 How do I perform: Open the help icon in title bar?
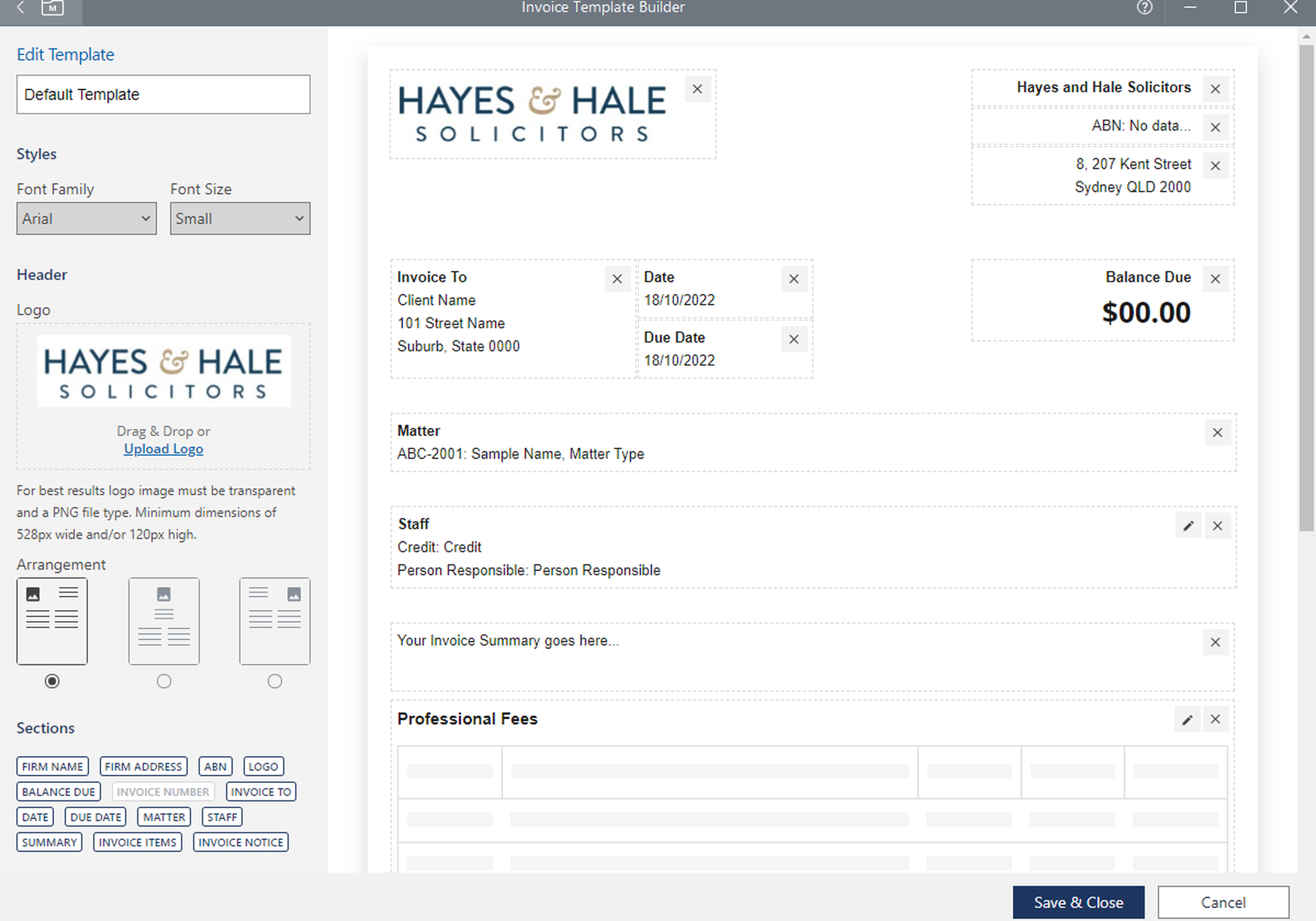[x=1144, y=7]
